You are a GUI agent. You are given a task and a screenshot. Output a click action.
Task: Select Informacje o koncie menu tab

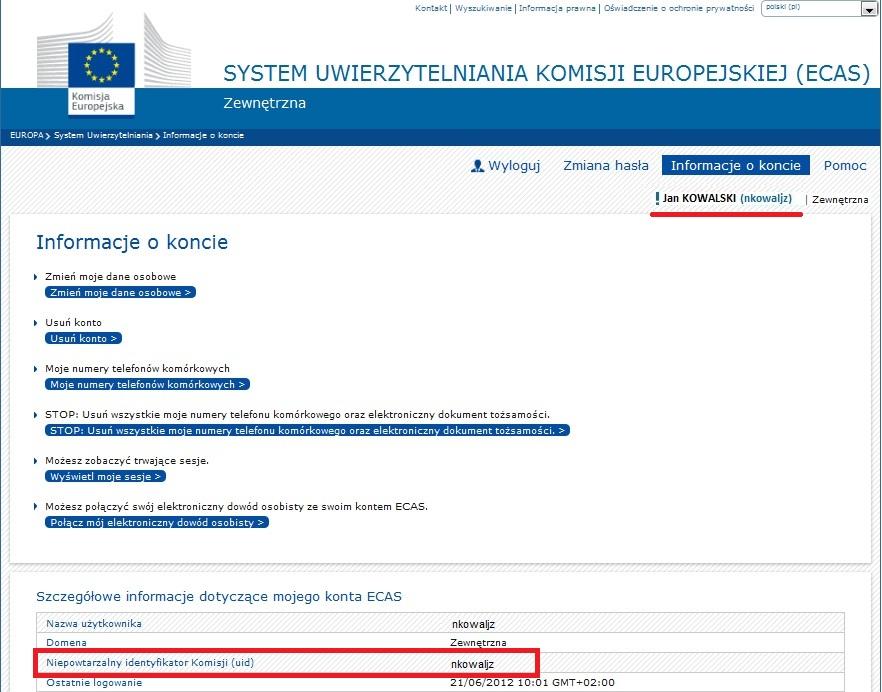tap(736, 165)
